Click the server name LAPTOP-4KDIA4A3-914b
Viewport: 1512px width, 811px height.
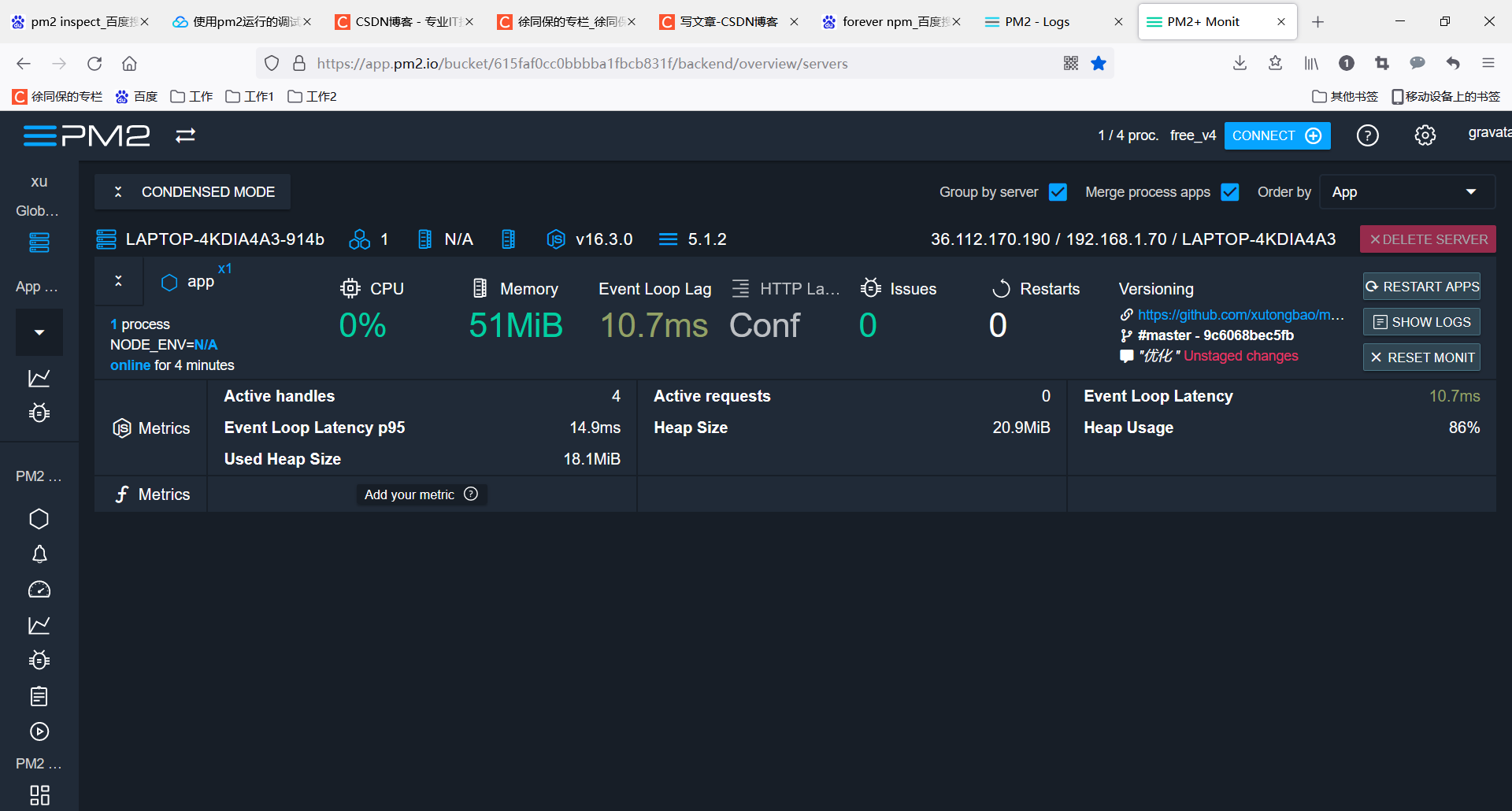pos(225,239)
